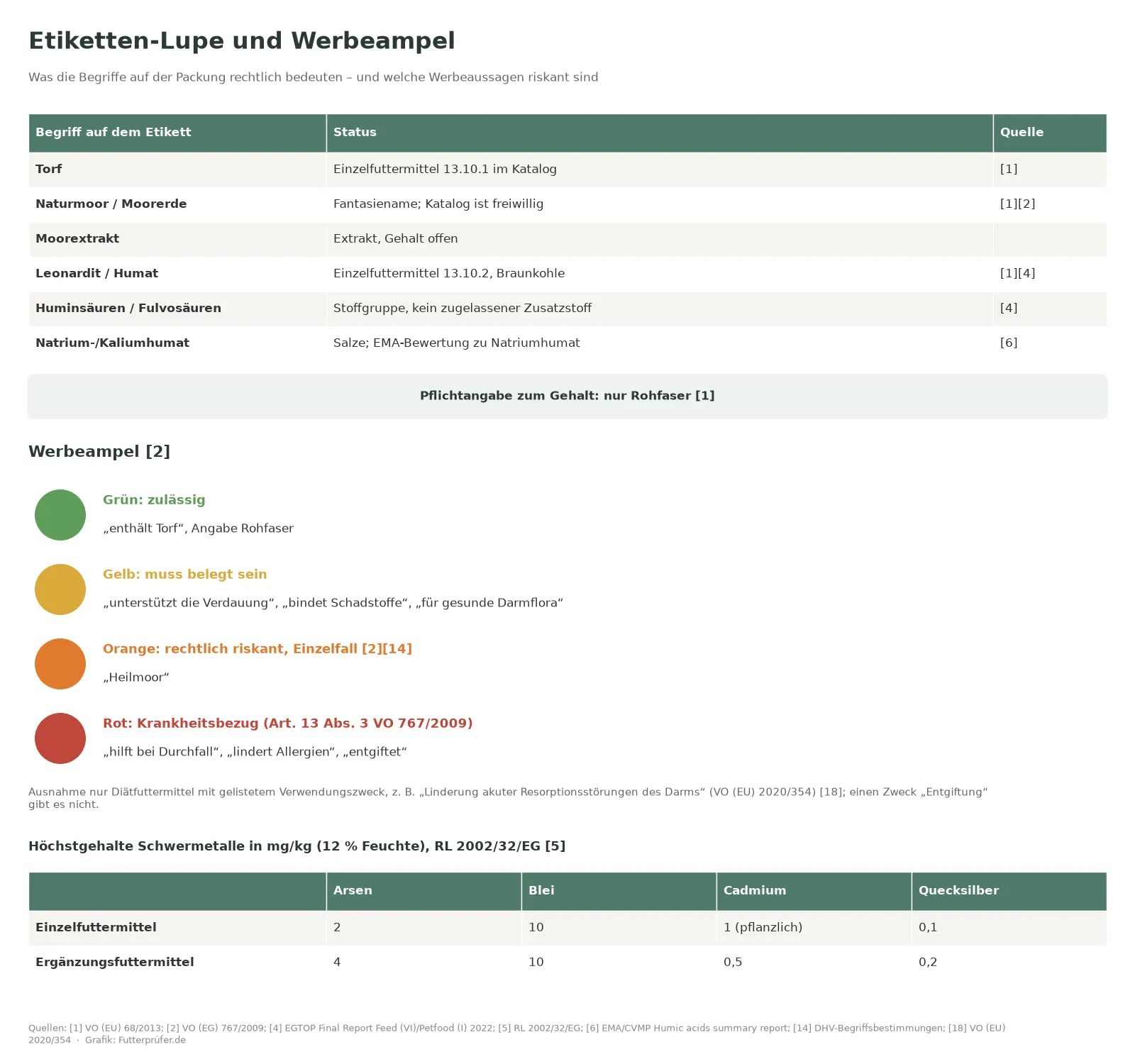Click the 'Grün: zulässig' label
This screenshot has width=1135, height=1064.
[154, 499]
